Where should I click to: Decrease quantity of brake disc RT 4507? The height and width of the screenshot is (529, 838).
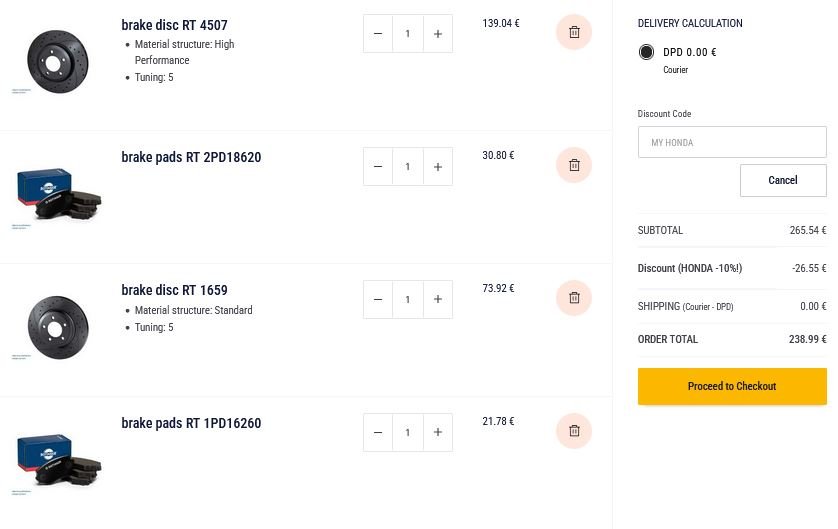click(378, 34)
